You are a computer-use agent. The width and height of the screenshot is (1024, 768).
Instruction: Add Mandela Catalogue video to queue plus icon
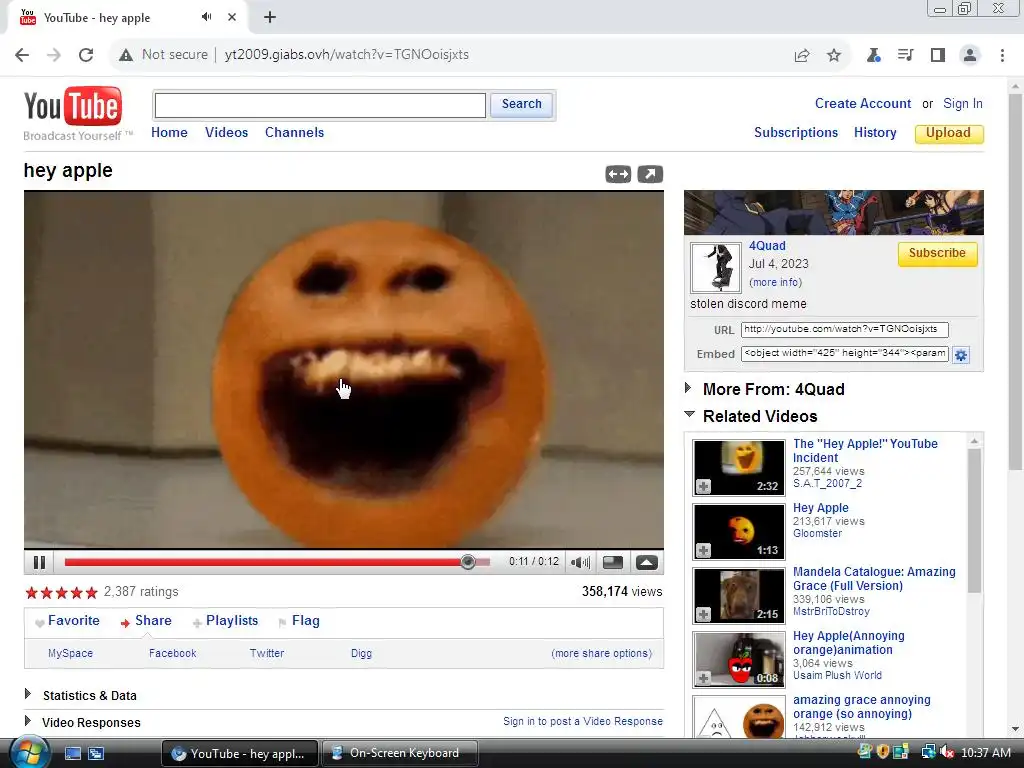coord(703,615)
